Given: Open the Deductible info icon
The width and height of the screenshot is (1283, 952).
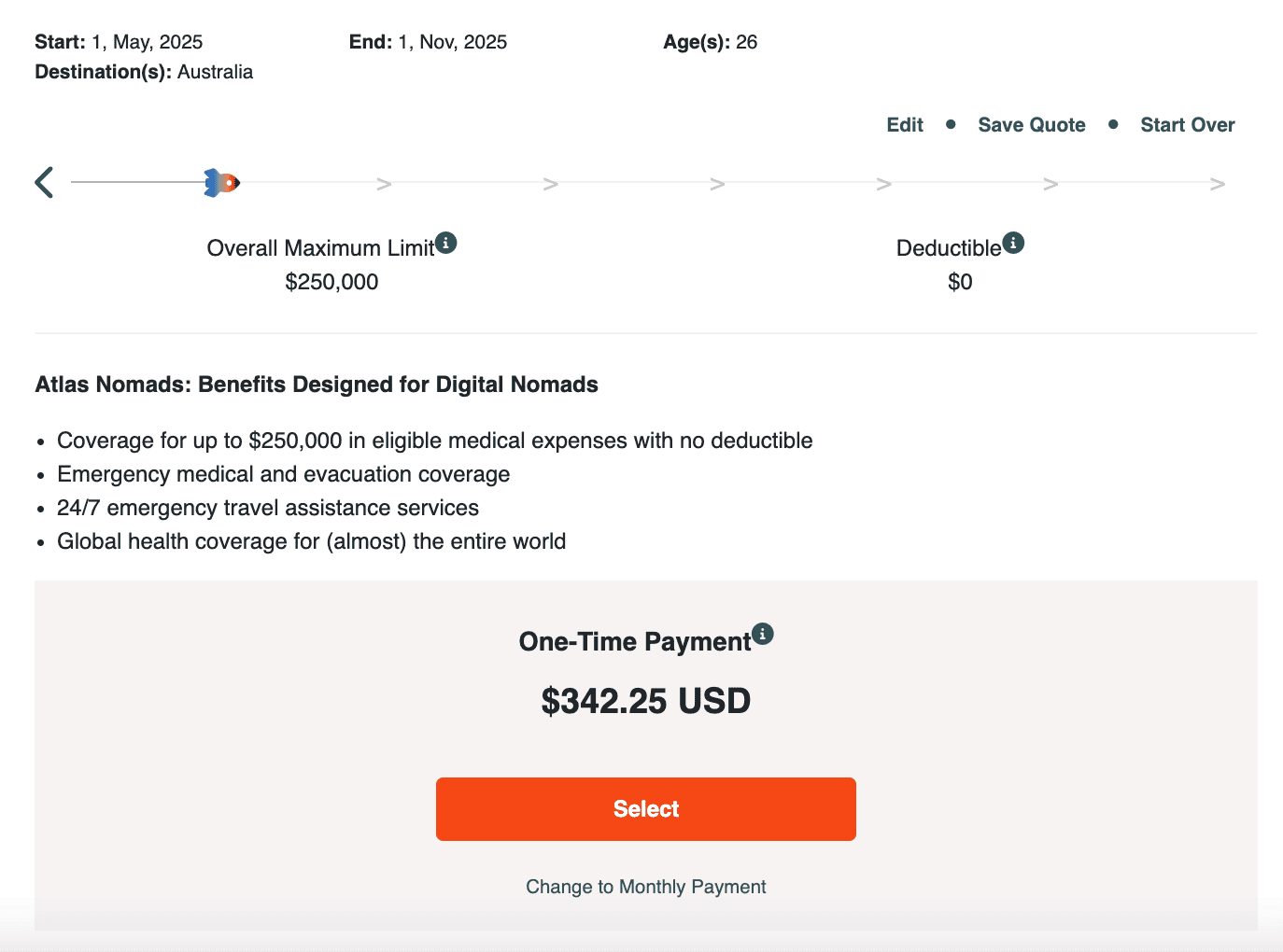Looking at the screenshot, I should tap(1014, 243).
